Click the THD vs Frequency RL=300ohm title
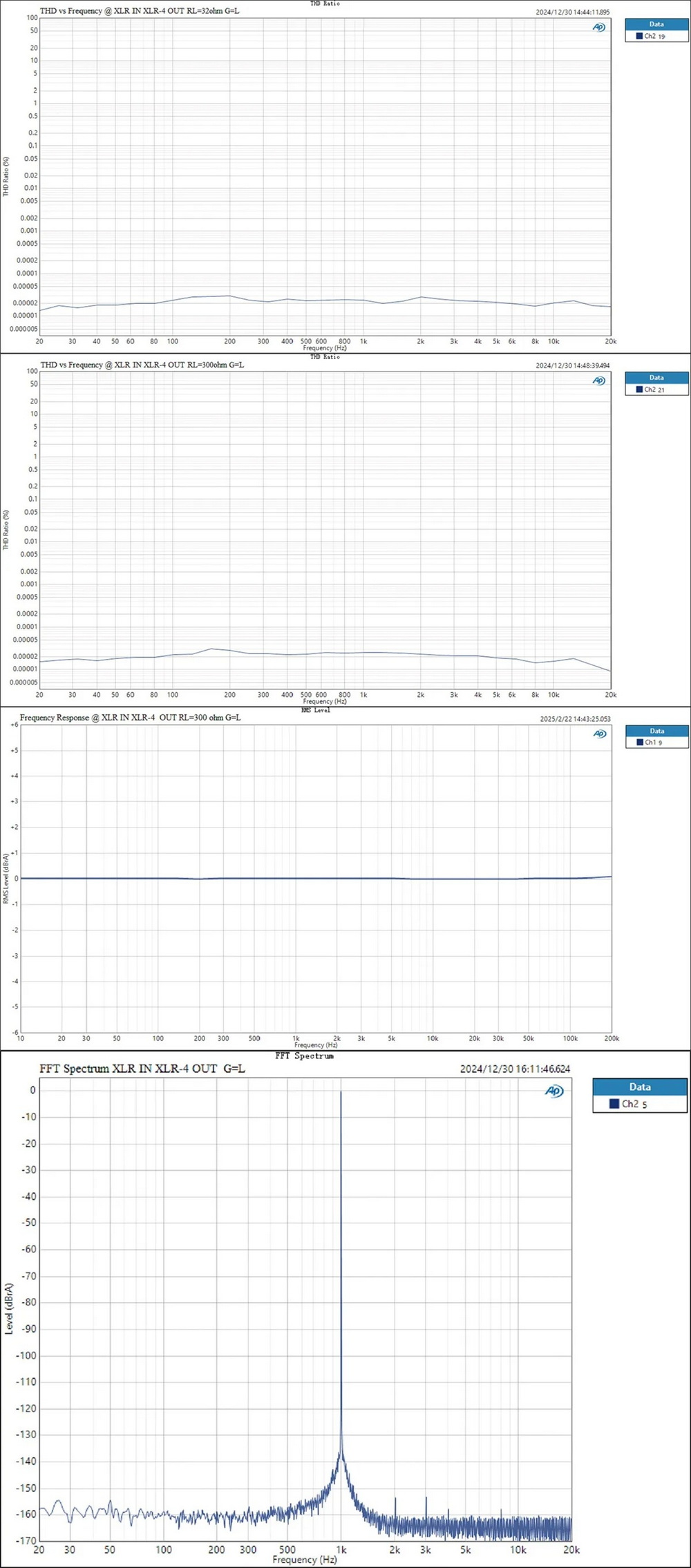Image resolution: width=691 pixels, height=1568 pixels. [x=142, y=365]
